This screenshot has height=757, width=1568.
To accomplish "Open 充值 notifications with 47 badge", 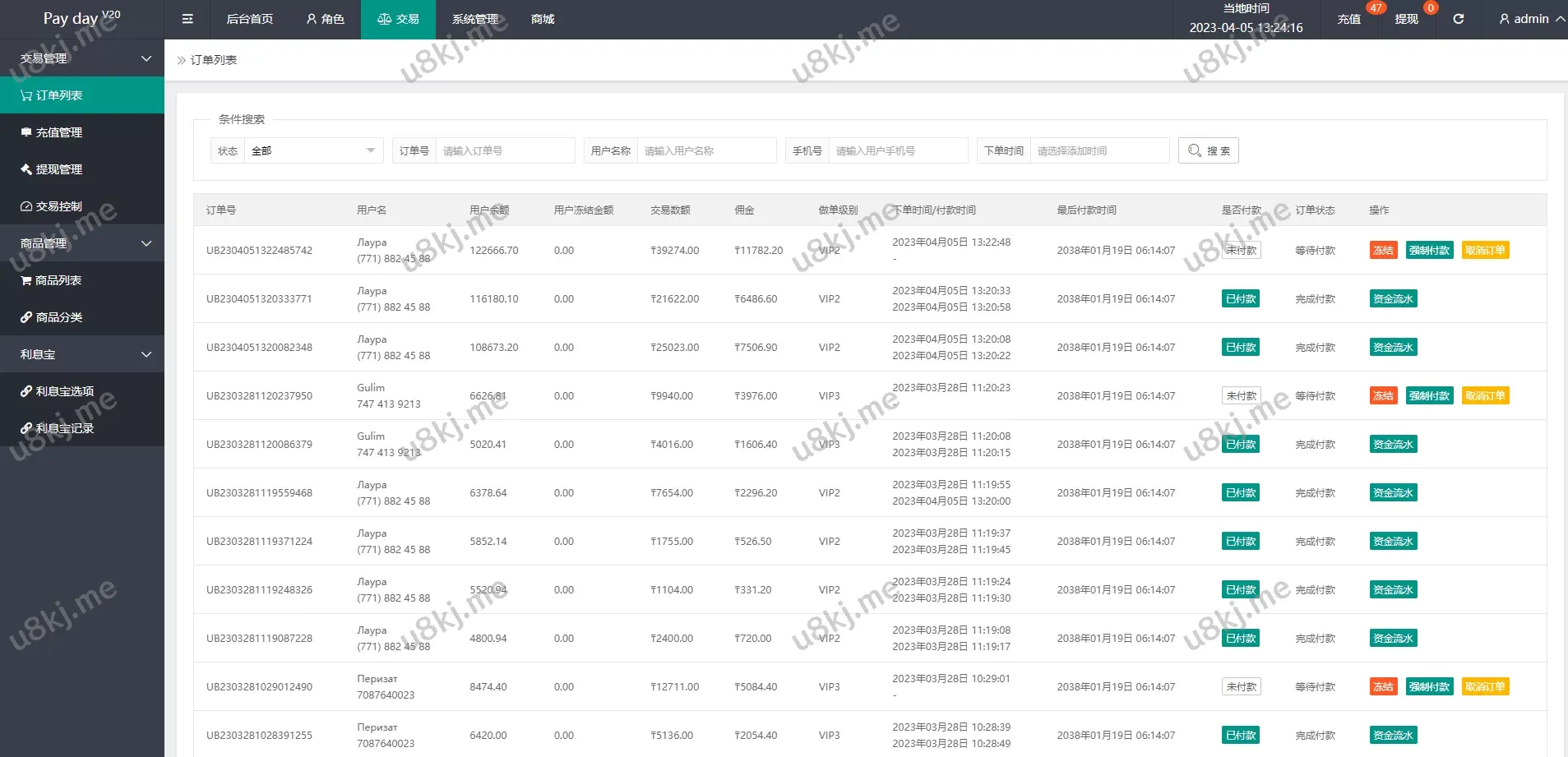I will click(x=1348, y=19).
